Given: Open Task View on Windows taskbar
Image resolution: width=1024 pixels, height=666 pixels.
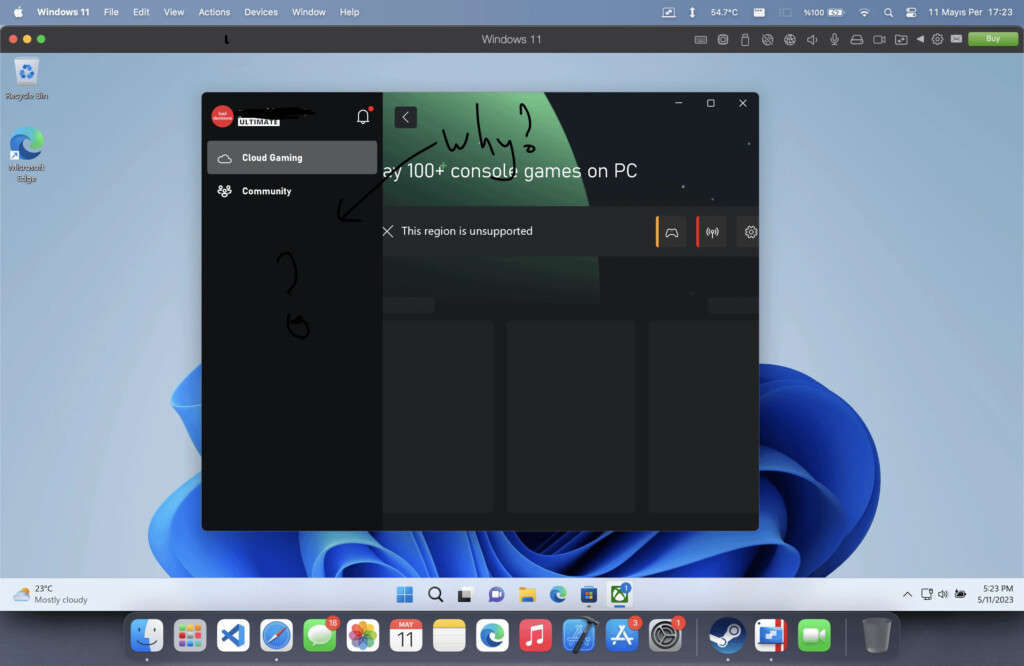Looking at the screenshot, I should tap(465, 594).
